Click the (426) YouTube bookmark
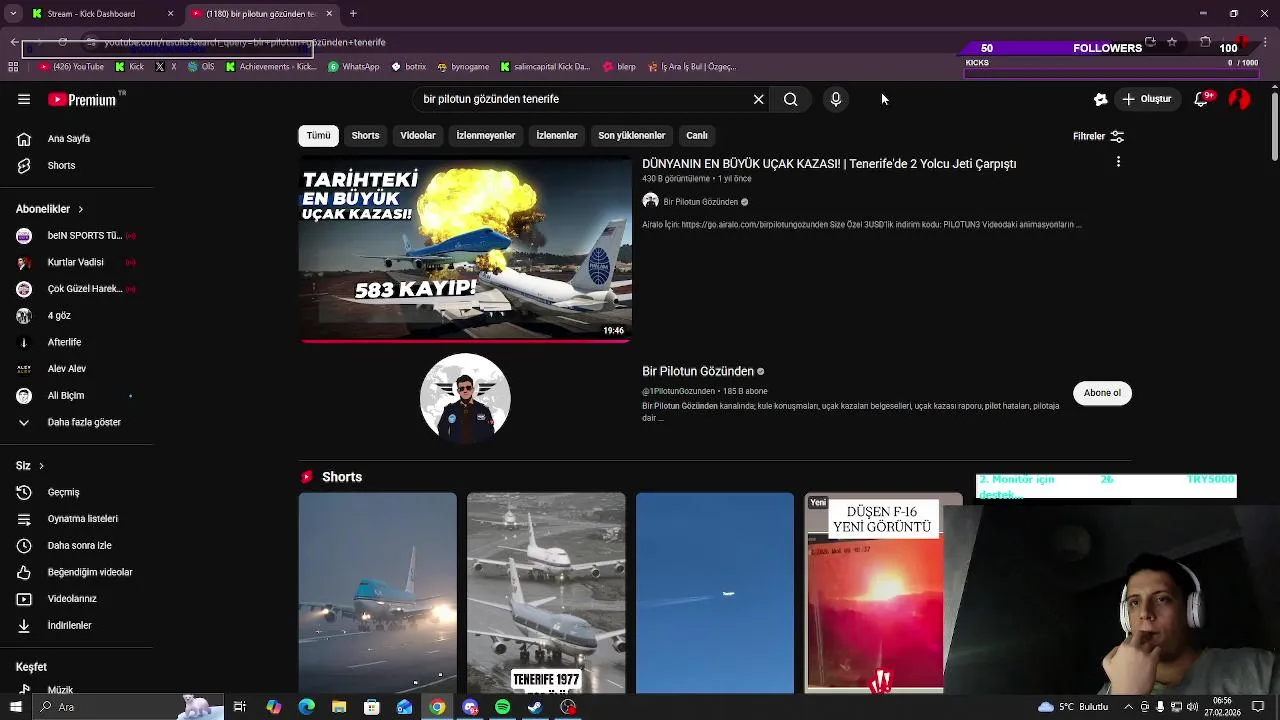 (71, 67)
